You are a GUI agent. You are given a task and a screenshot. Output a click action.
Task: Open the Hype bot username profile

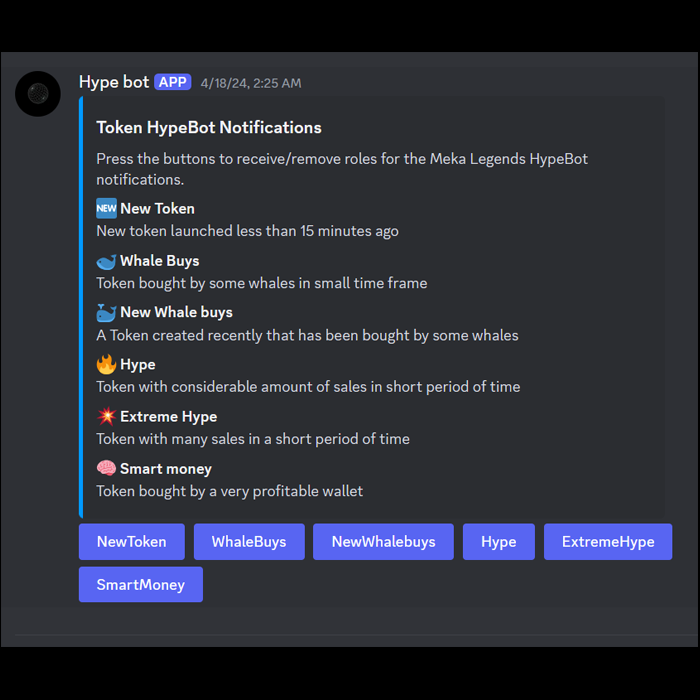click(x=114, y=82)
